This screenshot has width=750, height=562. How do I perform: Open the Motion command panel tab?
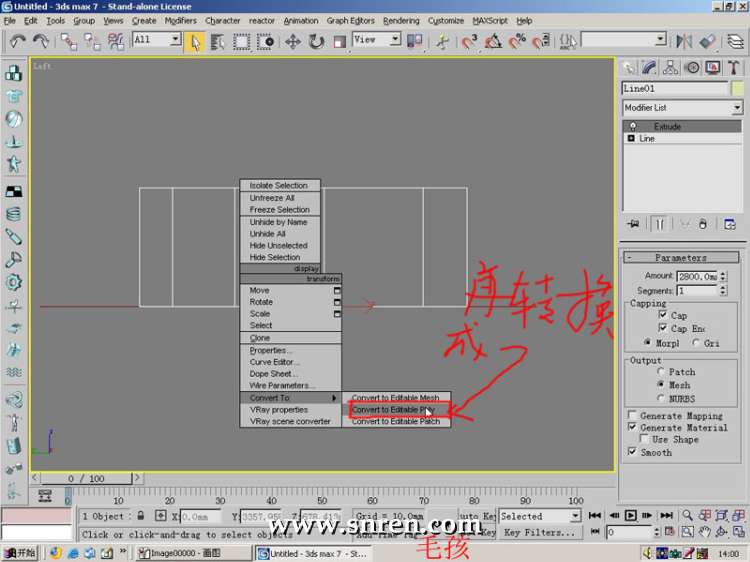692,67
